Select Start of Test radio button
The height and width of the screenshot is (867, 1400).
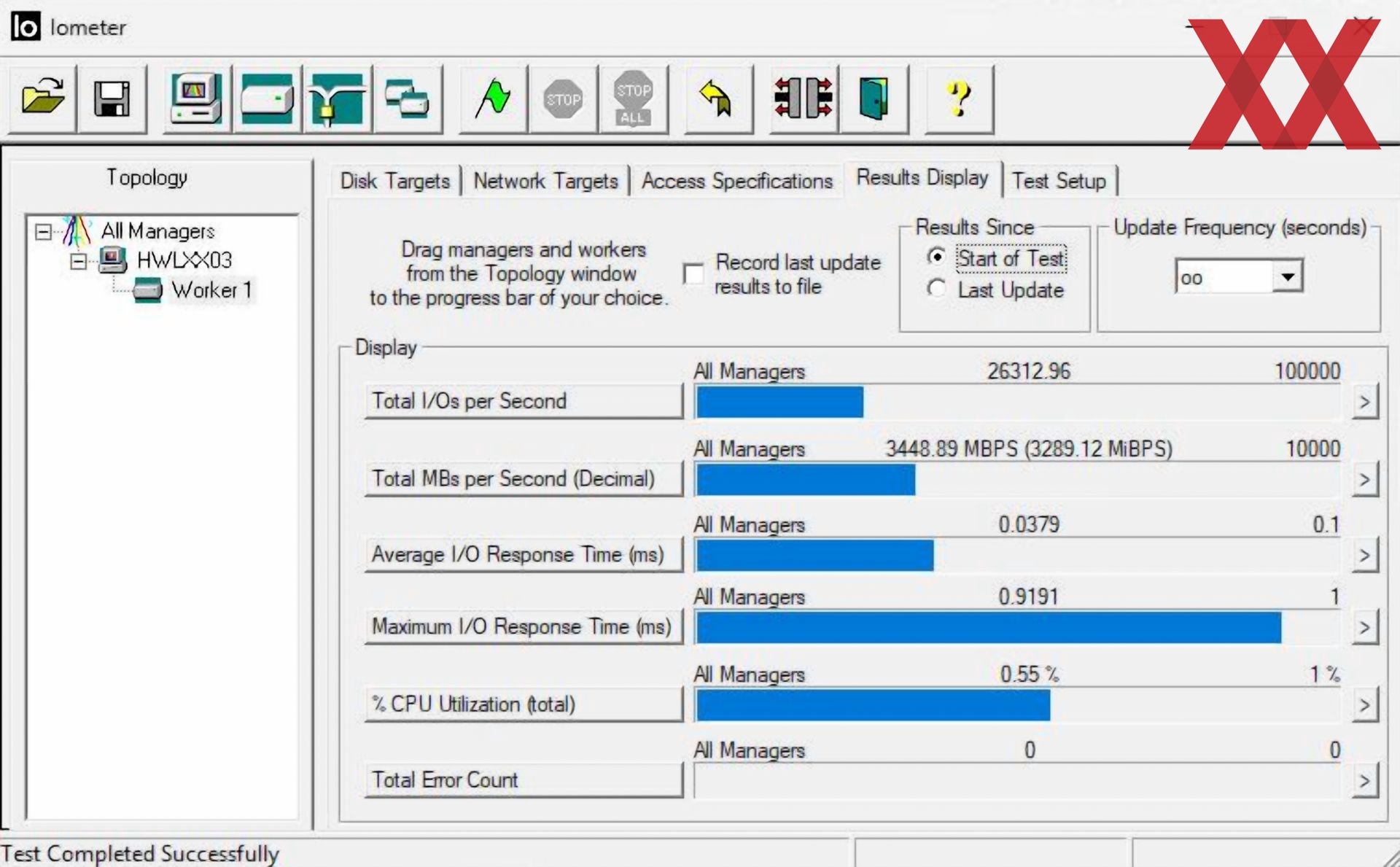coord(937,257)
